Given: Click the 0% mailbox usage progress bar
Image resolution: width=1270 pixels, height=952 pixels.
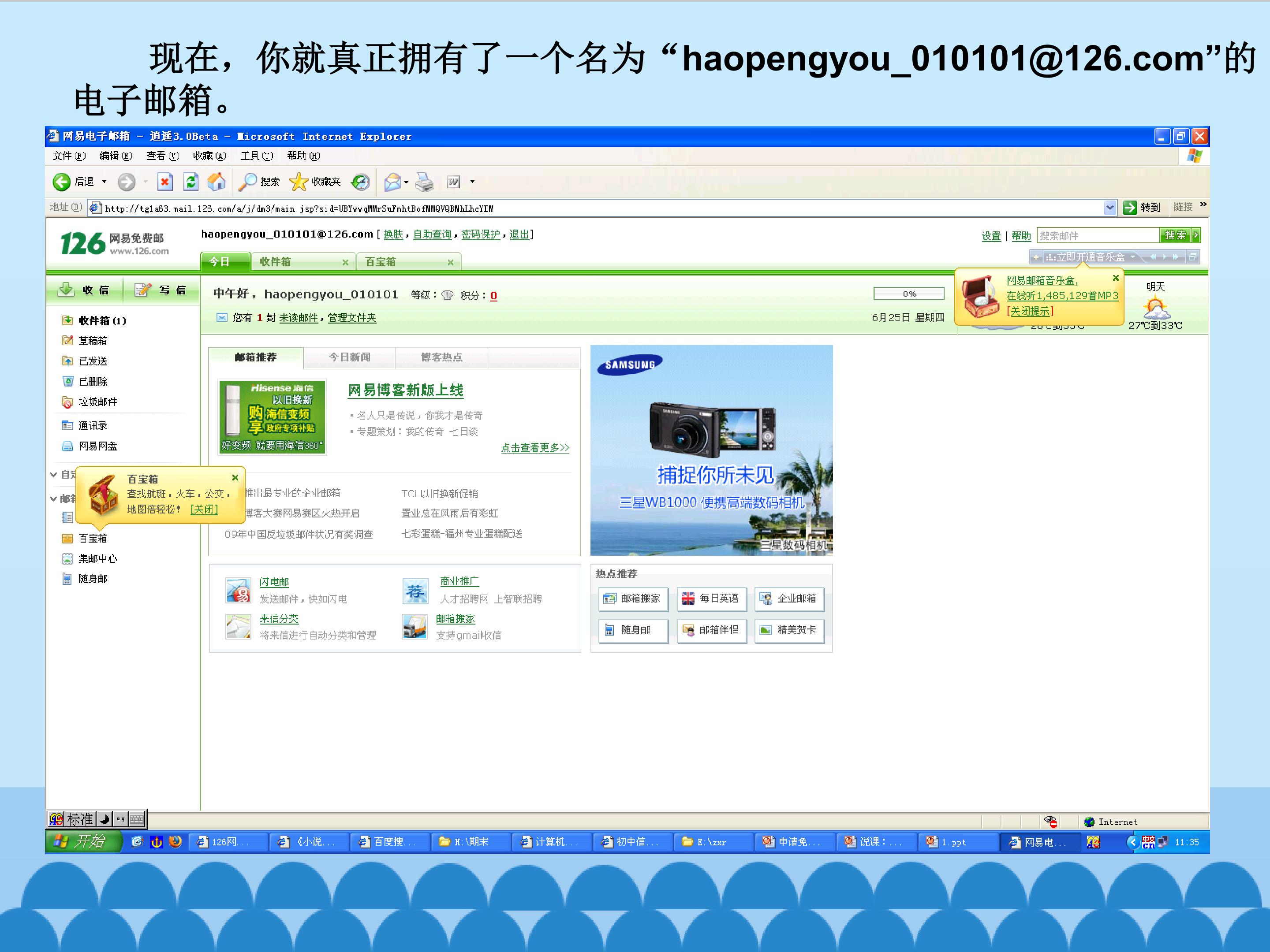Looking at the screenshot, I should click(x=909, y=294).
